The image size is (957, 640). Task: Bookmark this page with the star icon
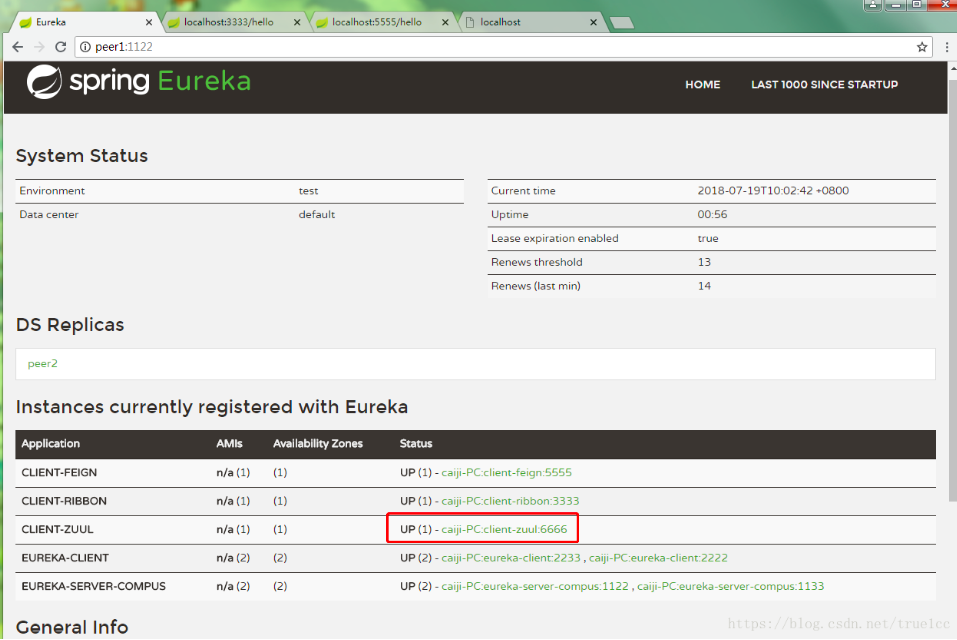[x=922, y=47]
